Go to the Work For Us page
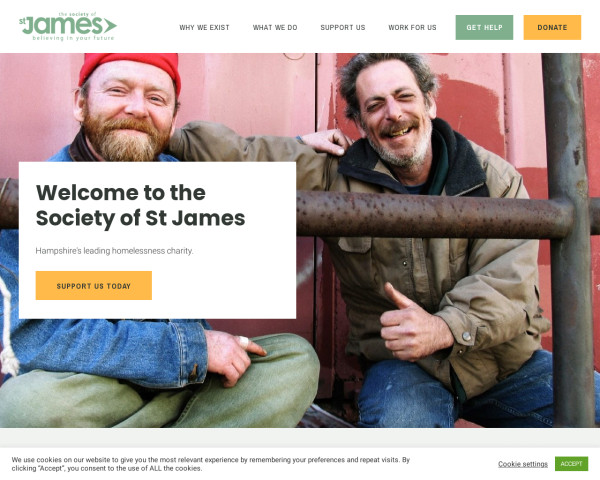600x480 pixels. (412, 28)
